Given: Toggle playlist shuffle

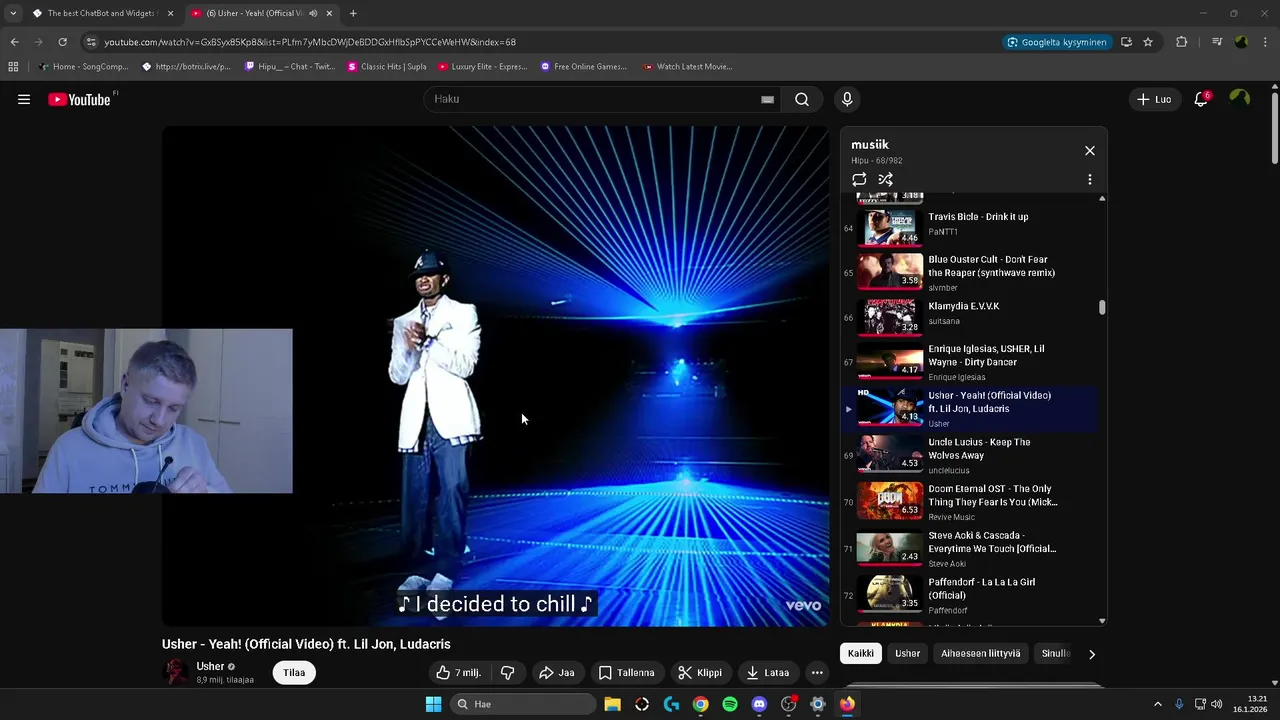Looking at the screenshot, I should coord(886,180).
